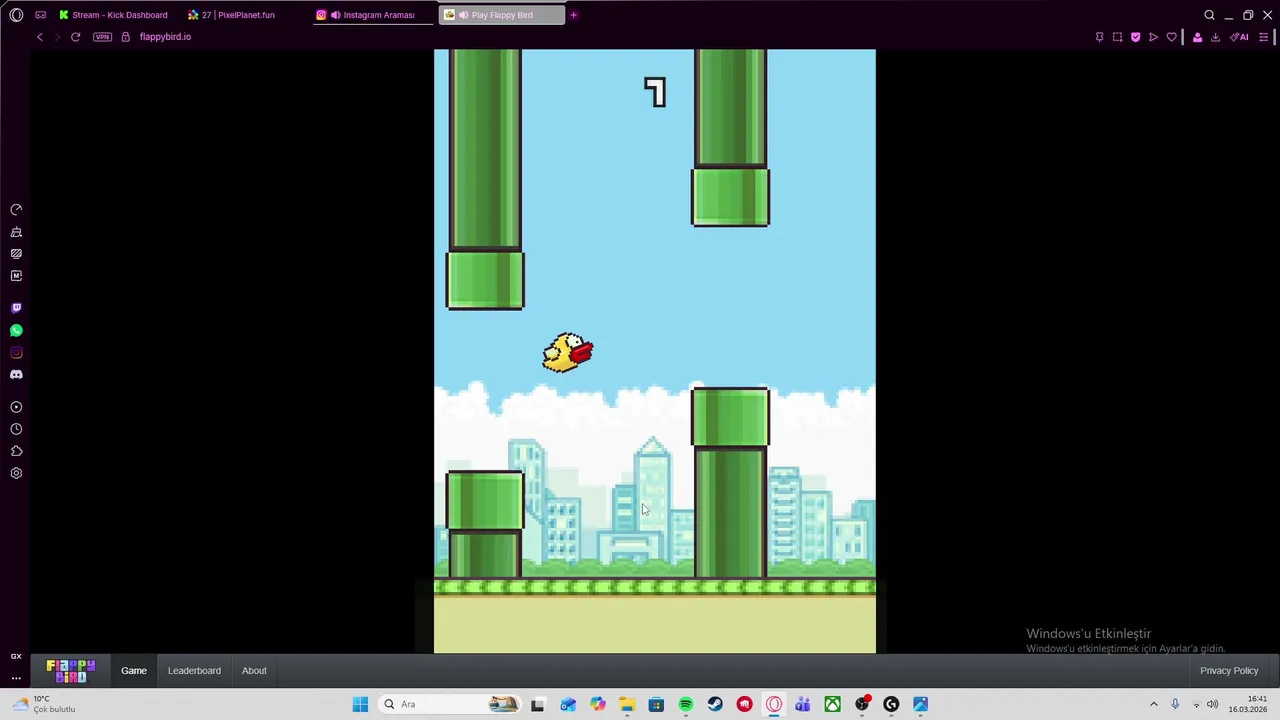Open the weather widget on taskbar

pyautogui.click(x=45, y=704)
